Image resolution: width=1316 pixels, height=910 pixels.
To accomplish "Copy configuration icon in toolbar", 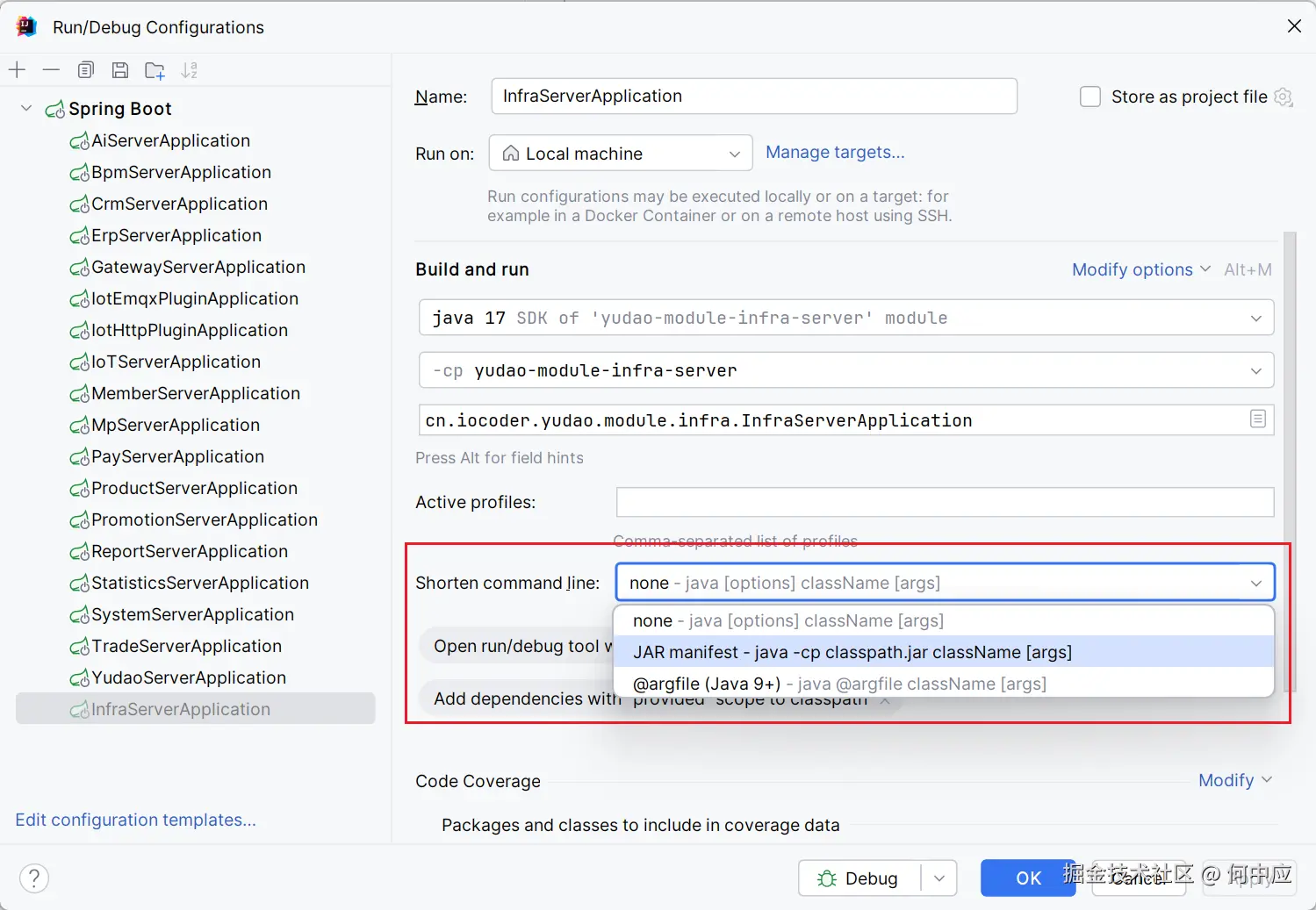I will coord(85,70).
